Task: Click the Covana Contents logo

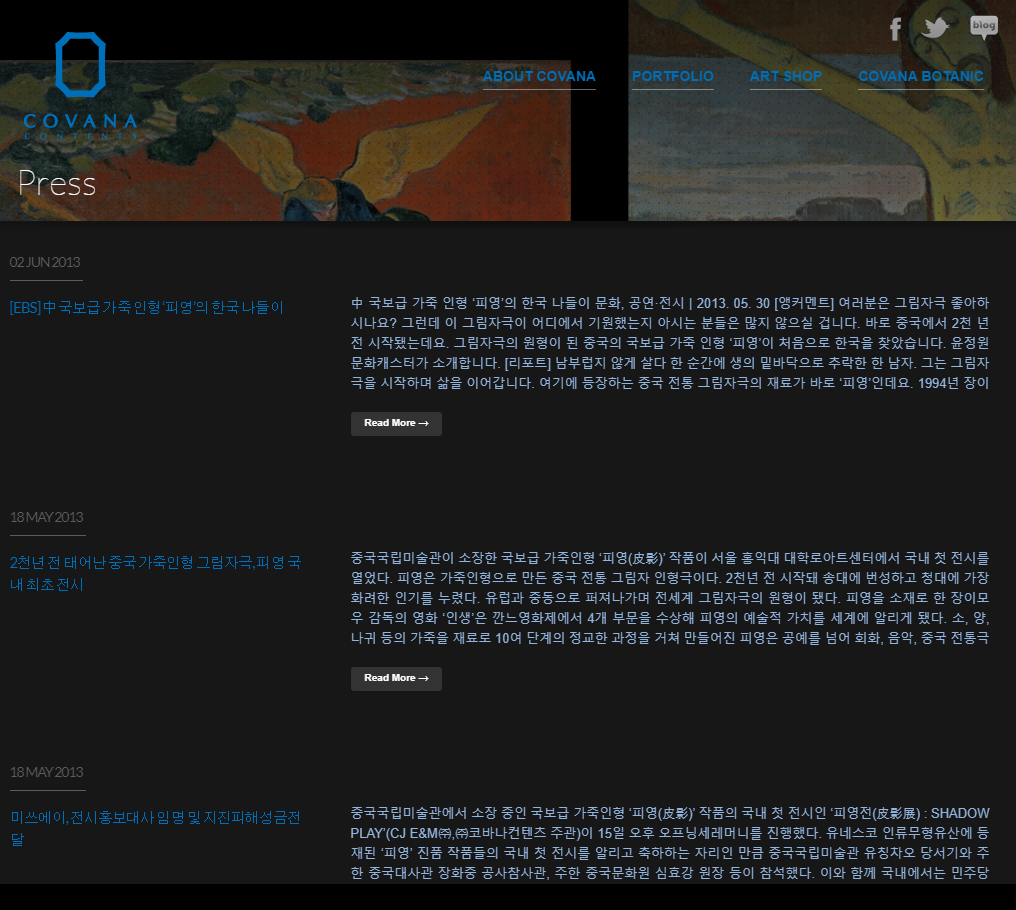Action: [80, 86]
